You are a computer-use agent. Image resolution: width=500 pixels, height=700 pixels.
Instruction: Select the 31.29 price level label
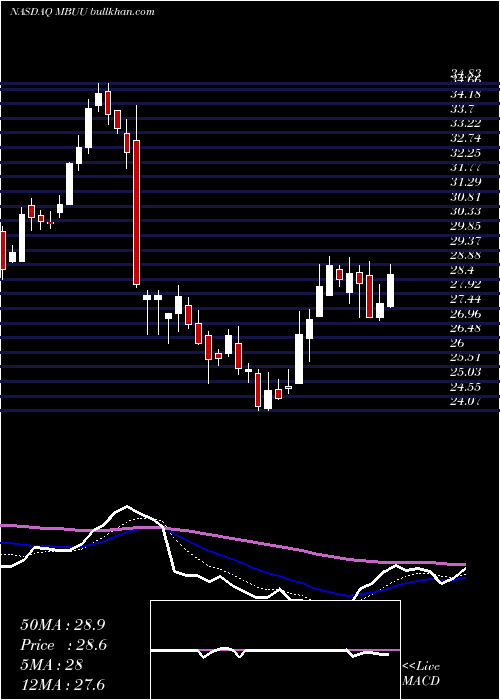click(x=465, y=182)
